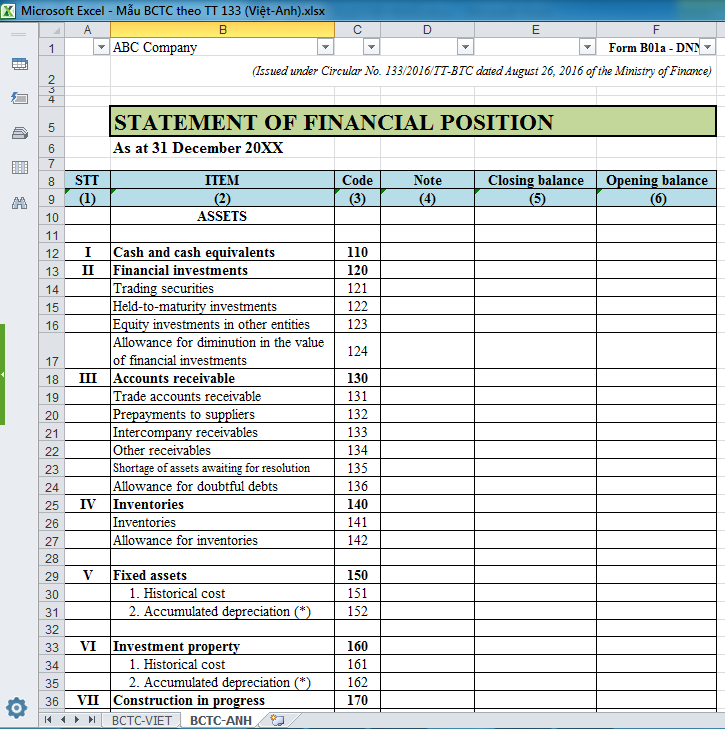725x729 pixels.
Task: Click the sidebar collapse handle on left edge
Action: pos(3,374)
